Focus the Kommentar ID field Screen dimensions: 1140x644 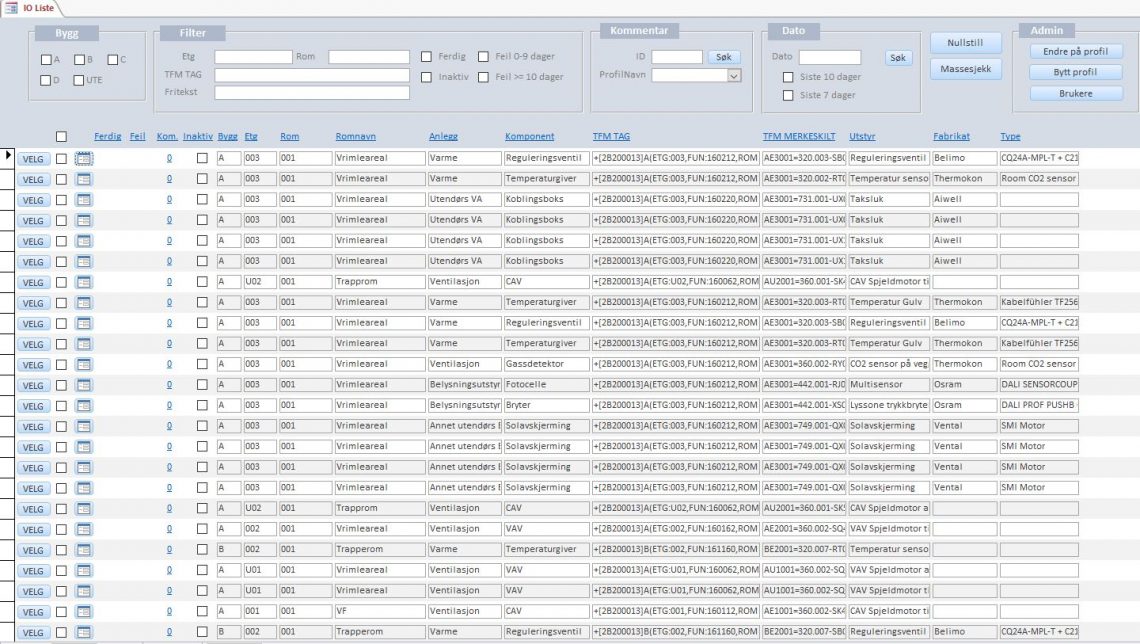[677, 57]
